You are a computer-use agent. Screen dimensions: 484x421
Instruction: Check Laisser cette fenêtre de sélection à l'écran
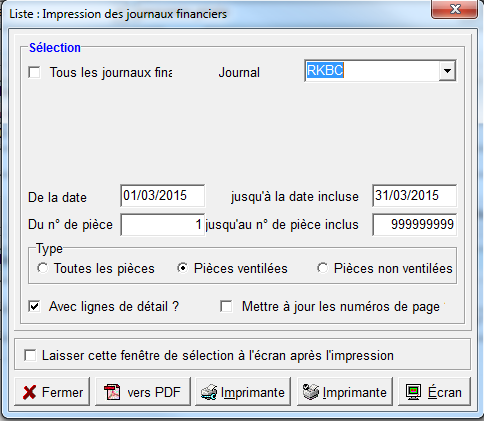click(30, 355)
